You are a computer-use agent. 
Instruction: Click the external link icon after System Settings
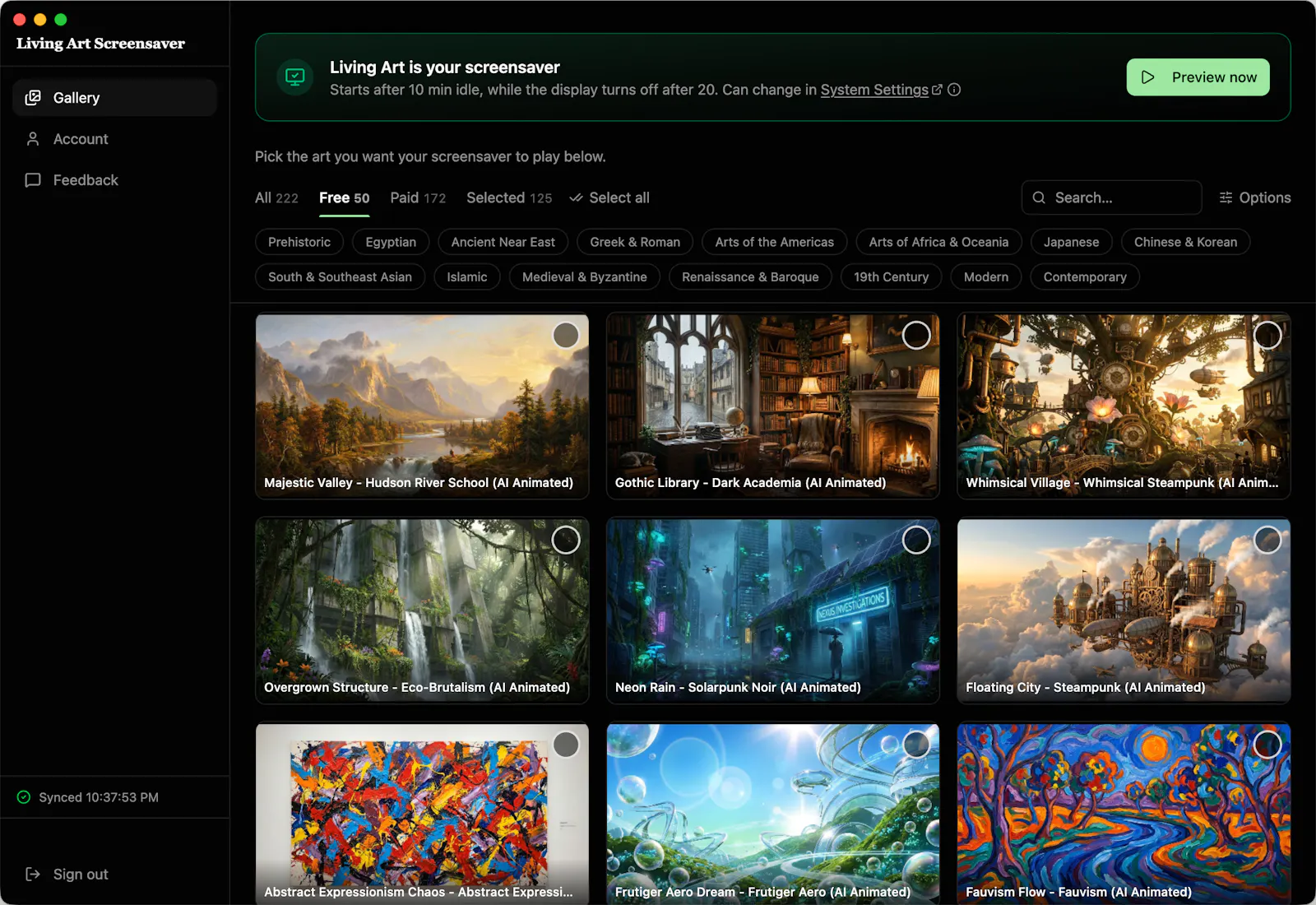coord(937,90)
